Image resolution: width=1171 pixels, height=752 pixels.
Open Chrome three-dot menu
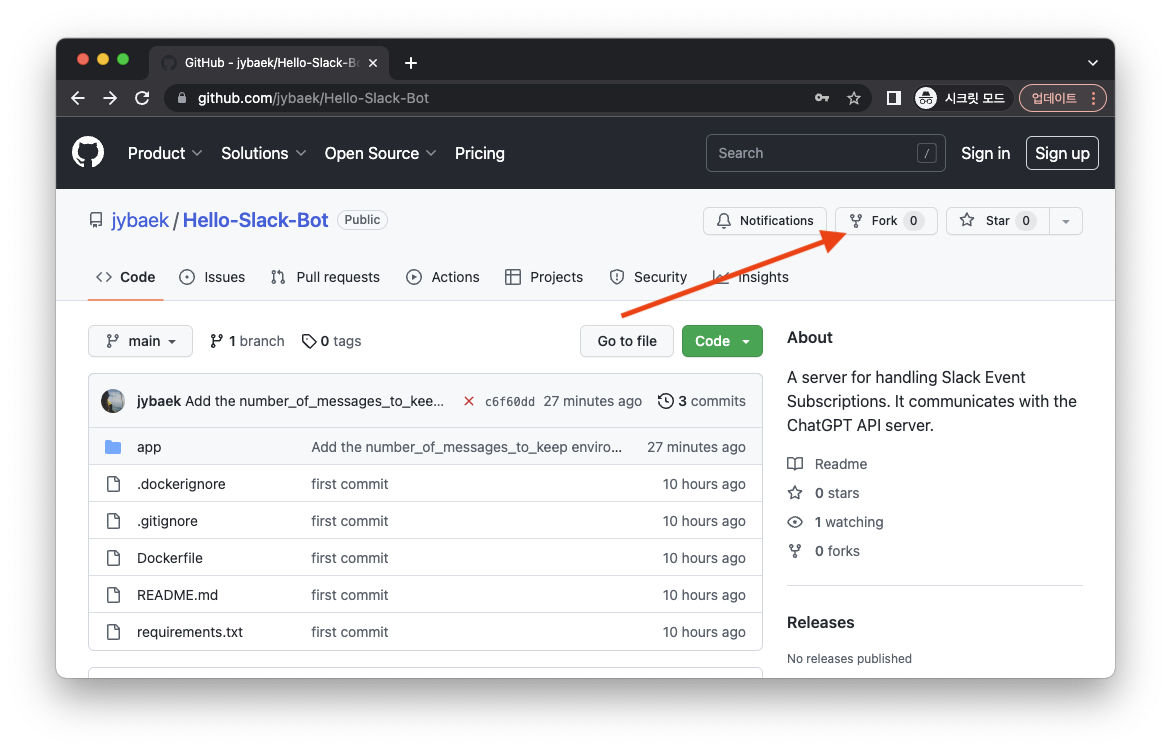(1093, 98)
